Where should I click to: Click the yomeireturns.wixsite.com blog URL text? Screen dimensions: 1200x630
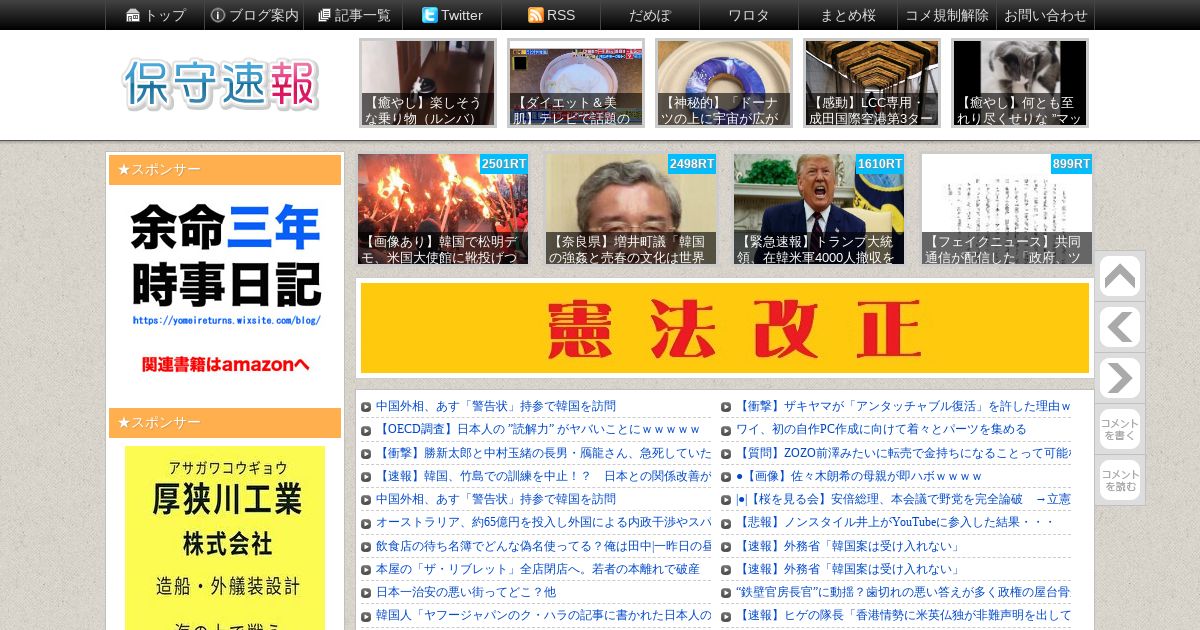227,320
